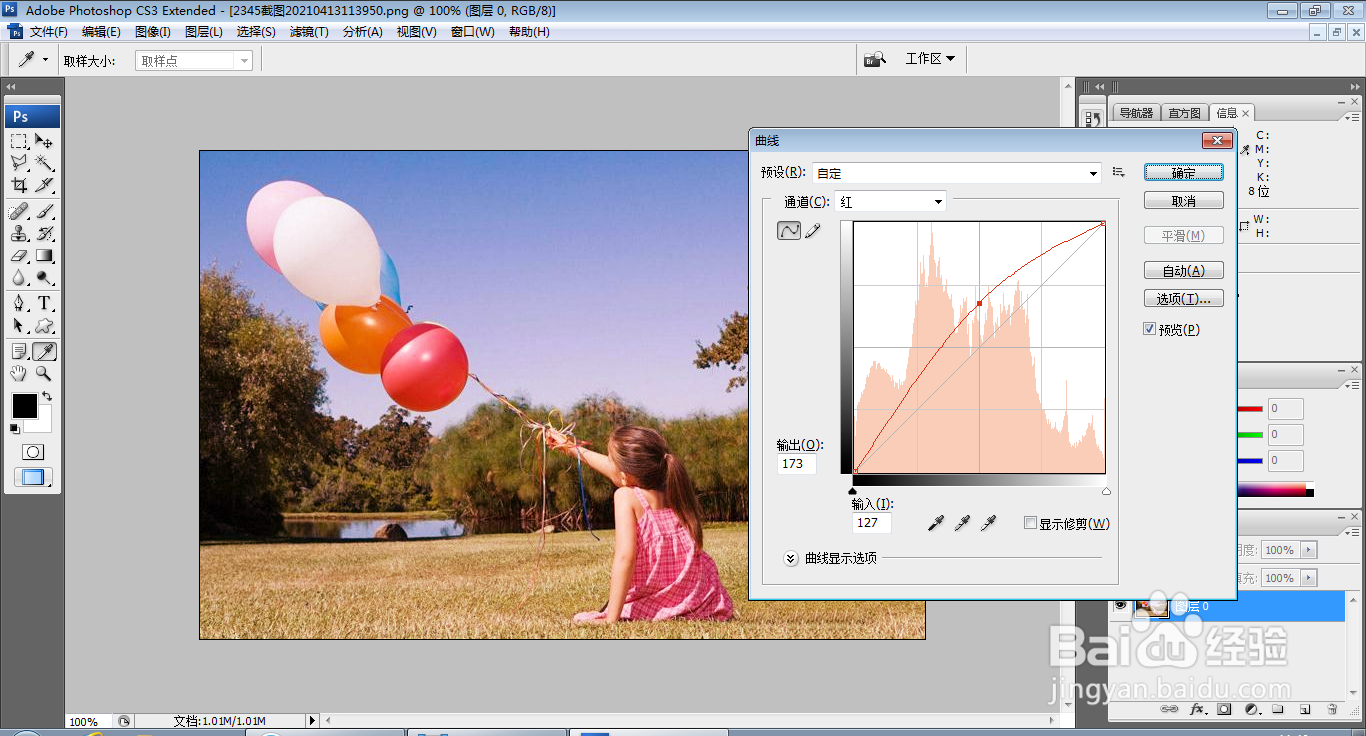
Task: Select the Brush tool
Action: click(44, 211)
